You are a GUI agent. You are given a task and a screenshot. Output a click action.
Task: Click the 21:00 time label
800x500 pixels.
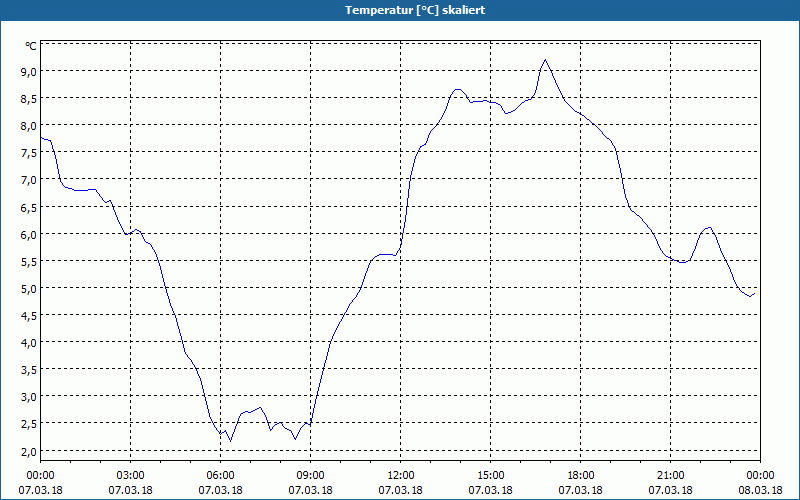670,476
